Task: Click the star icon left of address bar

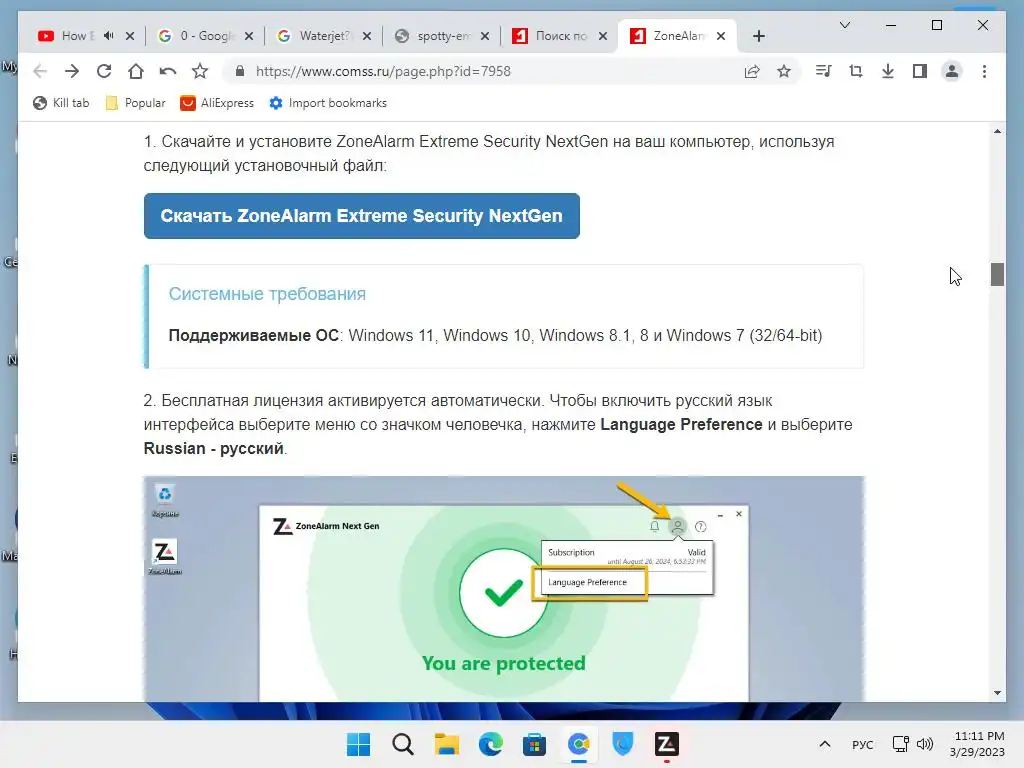Action: coord(200,71)
